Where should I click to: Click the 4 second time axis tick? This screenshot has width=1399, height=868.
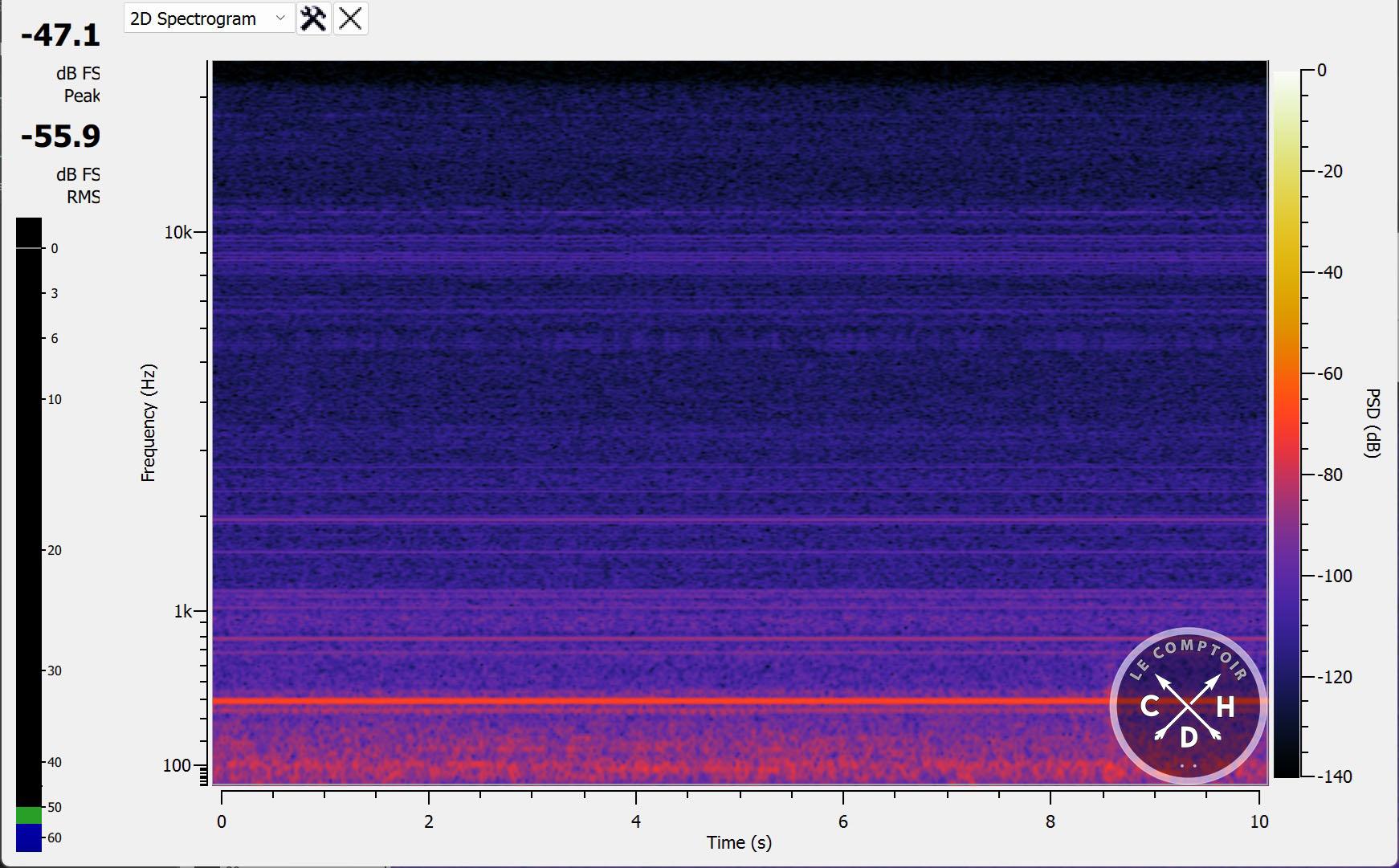click(636, 821)
